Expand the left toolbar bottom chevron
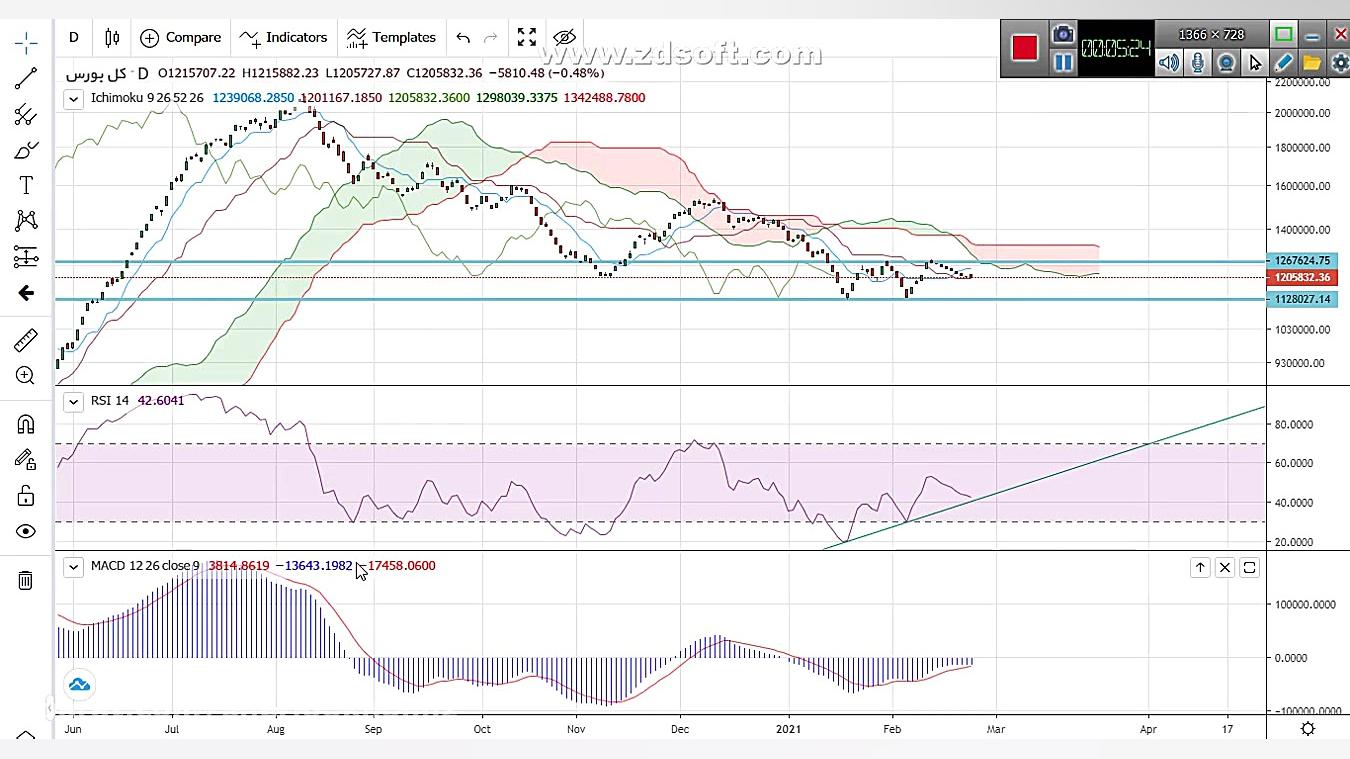Image resolution: width=1350 pixels, height=759 pixels. 26,736
